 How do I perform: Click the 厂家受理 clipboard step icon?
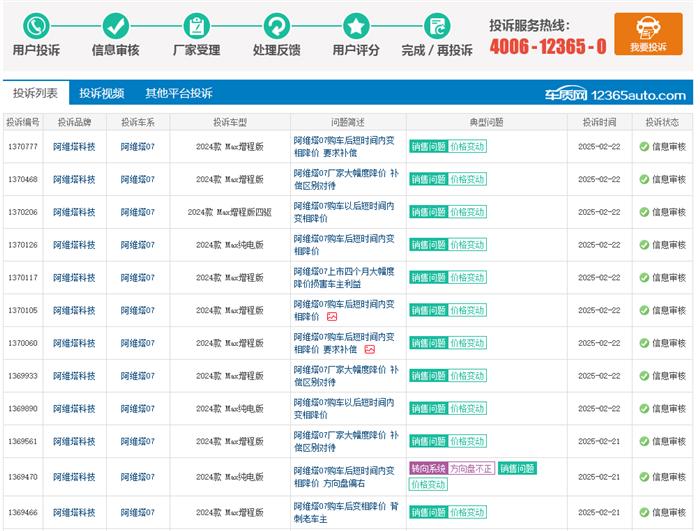tap(196, 26)
